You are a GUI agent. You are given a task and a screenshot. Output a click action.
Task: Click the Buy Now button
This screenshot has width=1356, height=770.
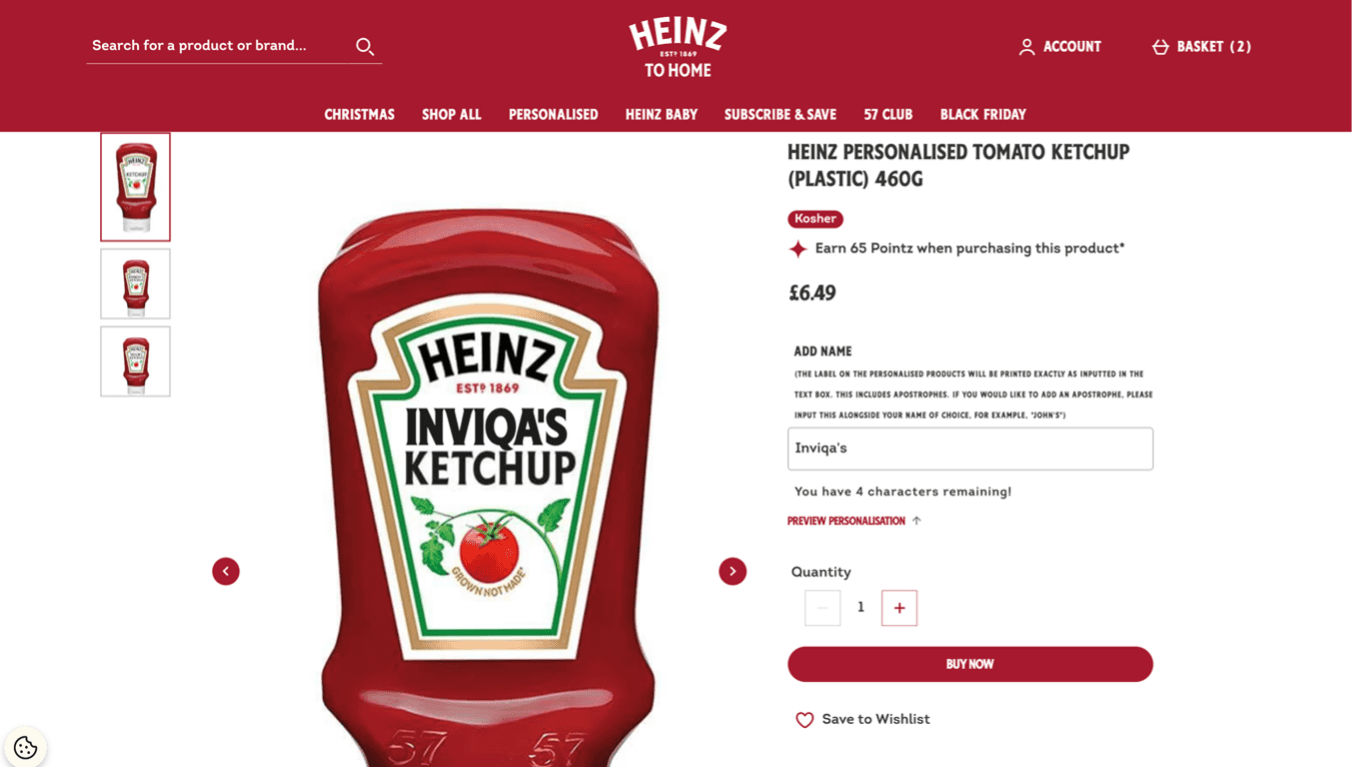969,663
